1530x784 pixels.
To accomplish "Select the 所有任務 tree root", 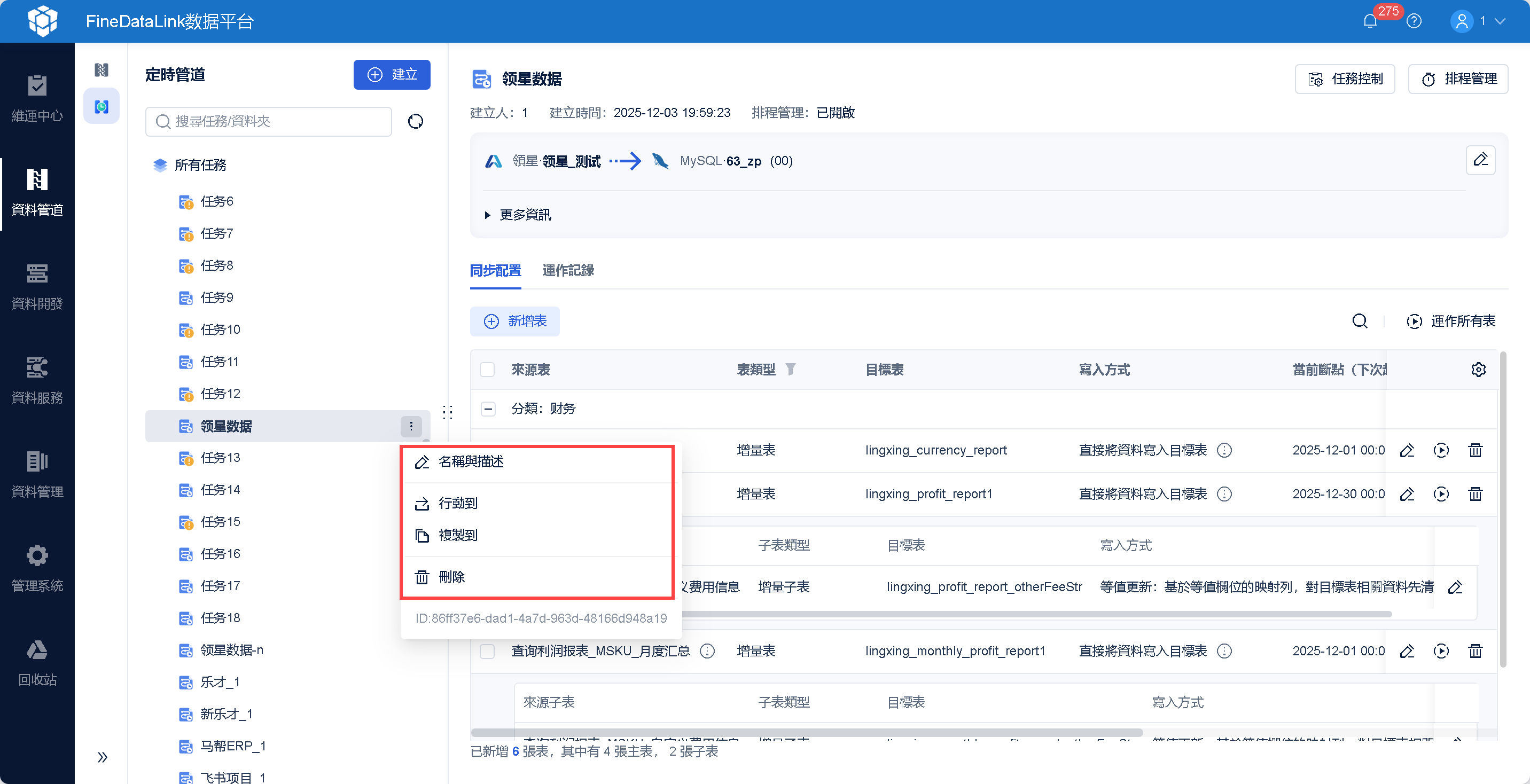I will (200, 165).
